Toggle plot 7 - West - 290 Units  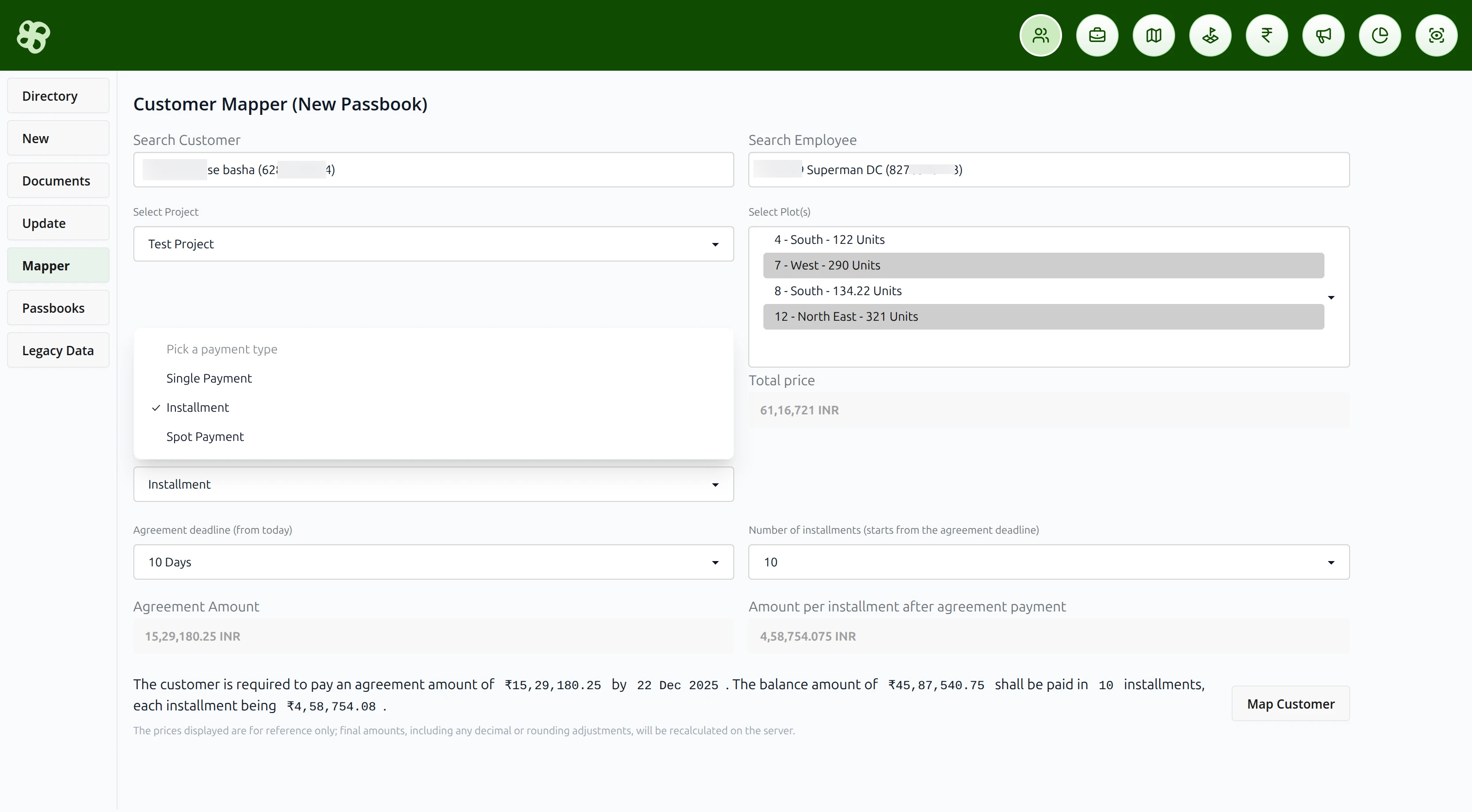click(x=1043, y=265)
